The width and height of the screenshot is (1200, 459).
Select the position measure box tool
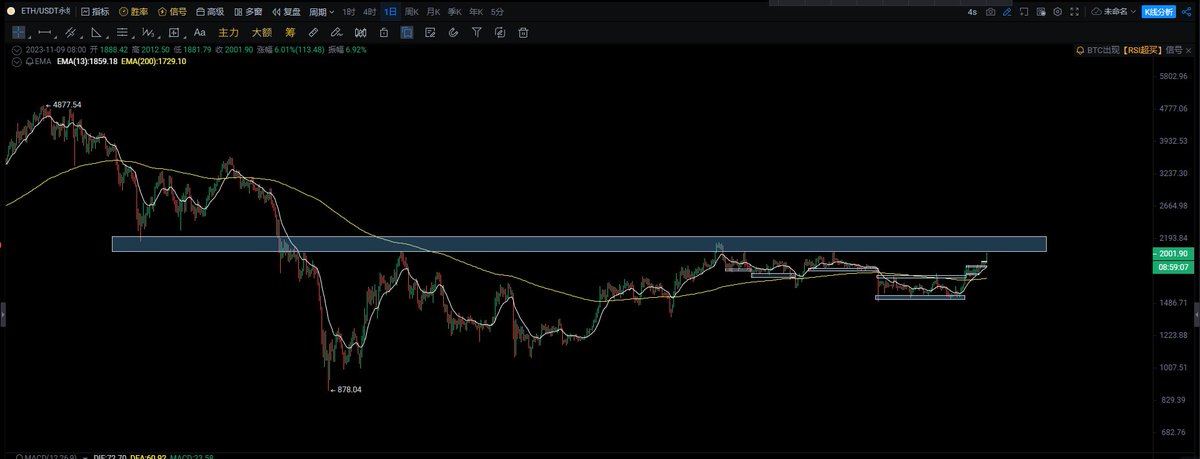click(x=174, y=33)
